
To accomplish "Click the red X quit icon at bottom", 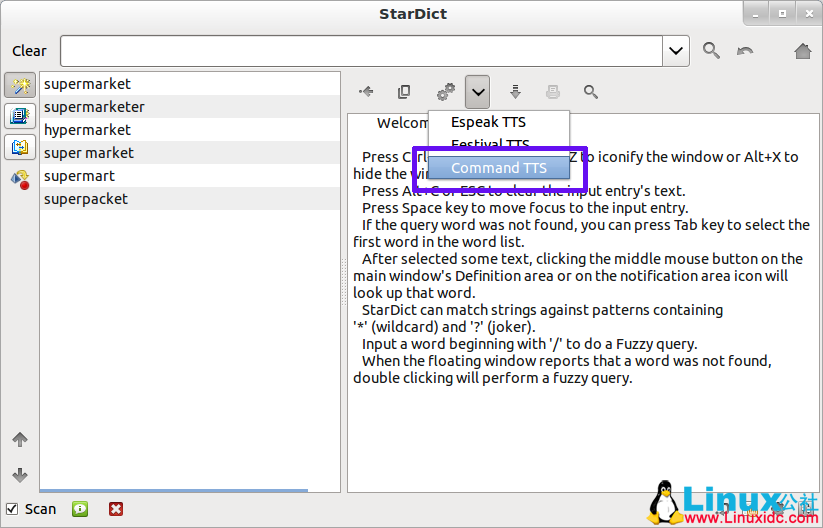I will click(x=116, y=509).
